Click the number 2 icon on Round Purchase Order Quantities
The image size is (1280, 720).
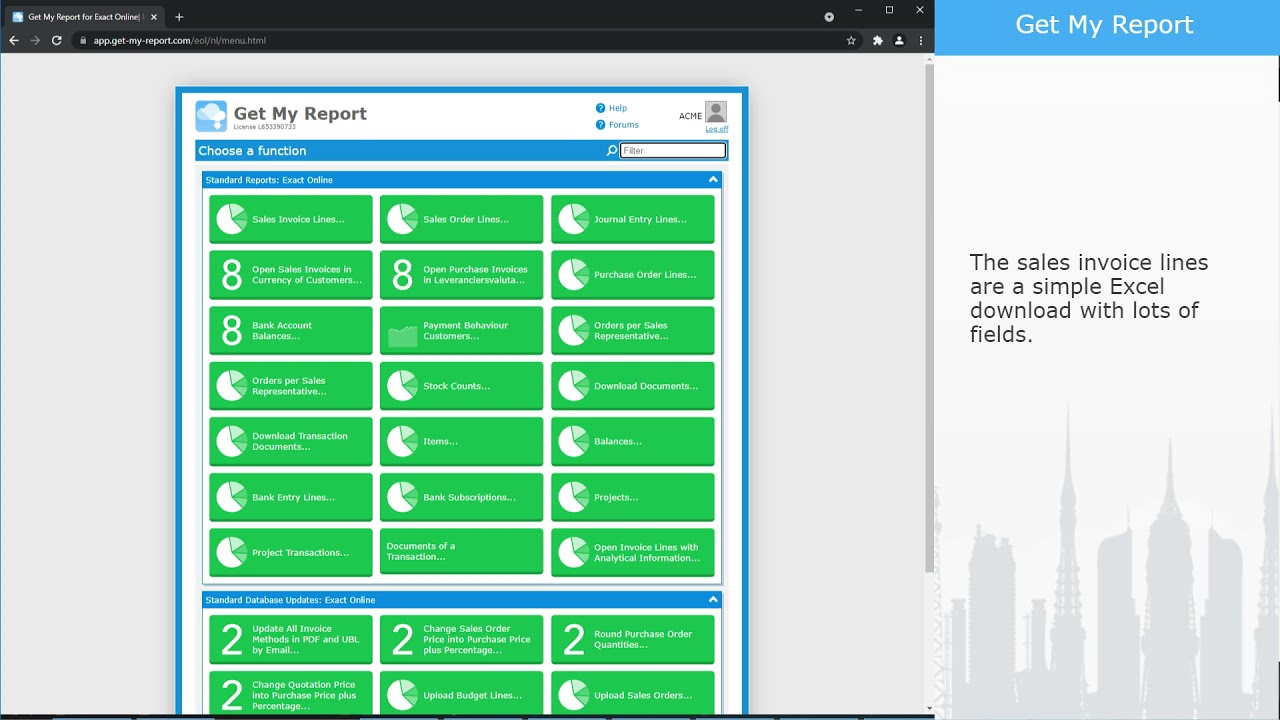tap(573, 640)
